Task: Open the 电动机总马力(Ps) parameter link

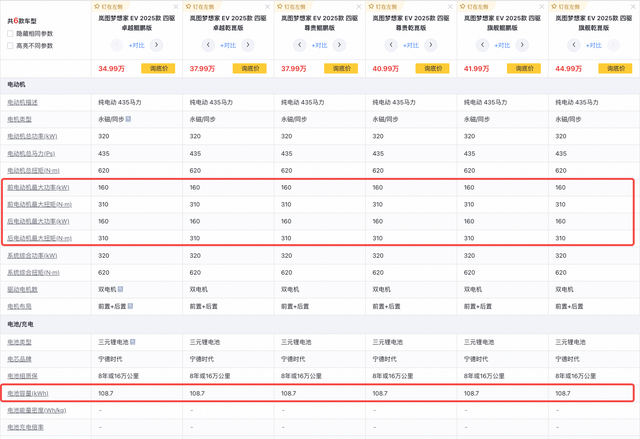Action: click(x=31, y=154)
